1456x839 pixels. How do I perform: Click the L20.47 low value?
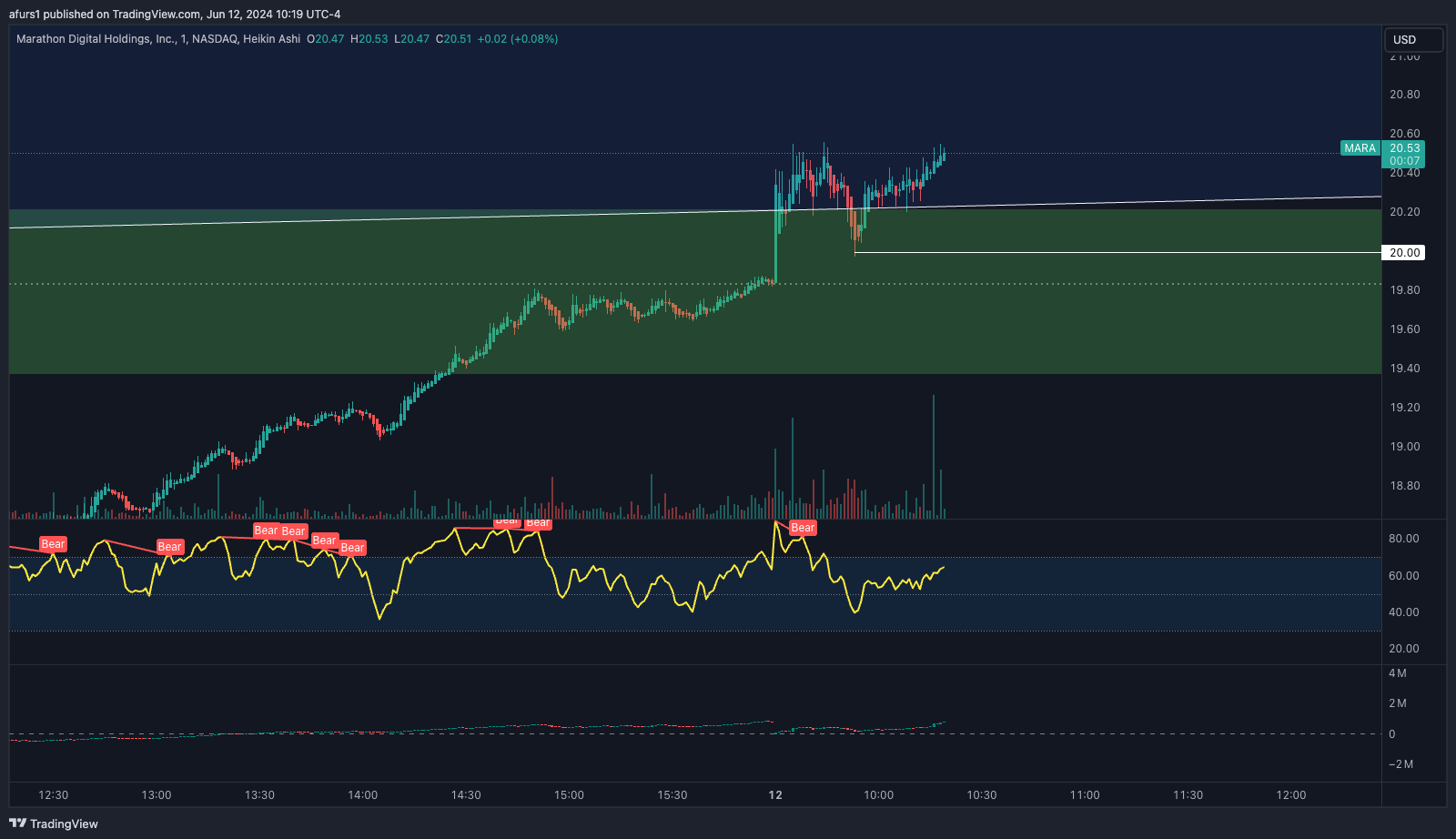[411, 39]
